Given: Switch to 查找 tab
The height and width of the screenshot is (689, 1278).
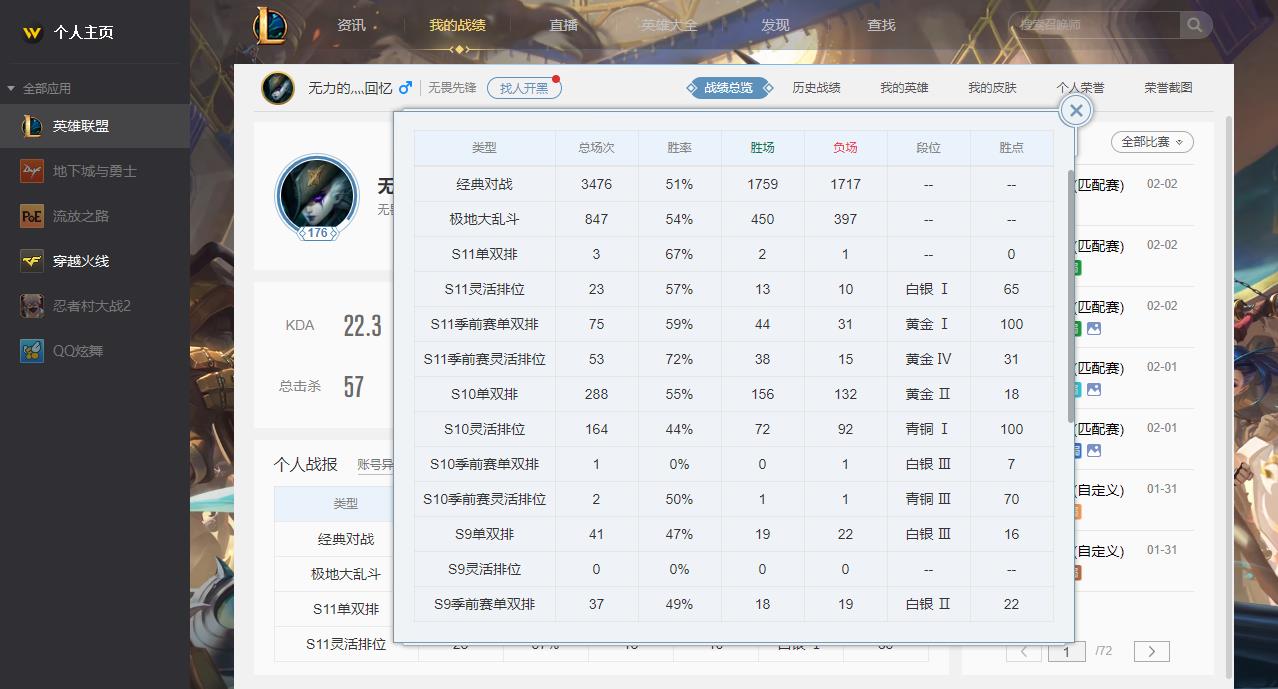Looking at the screenshot, I should click(x=881, y=25).
